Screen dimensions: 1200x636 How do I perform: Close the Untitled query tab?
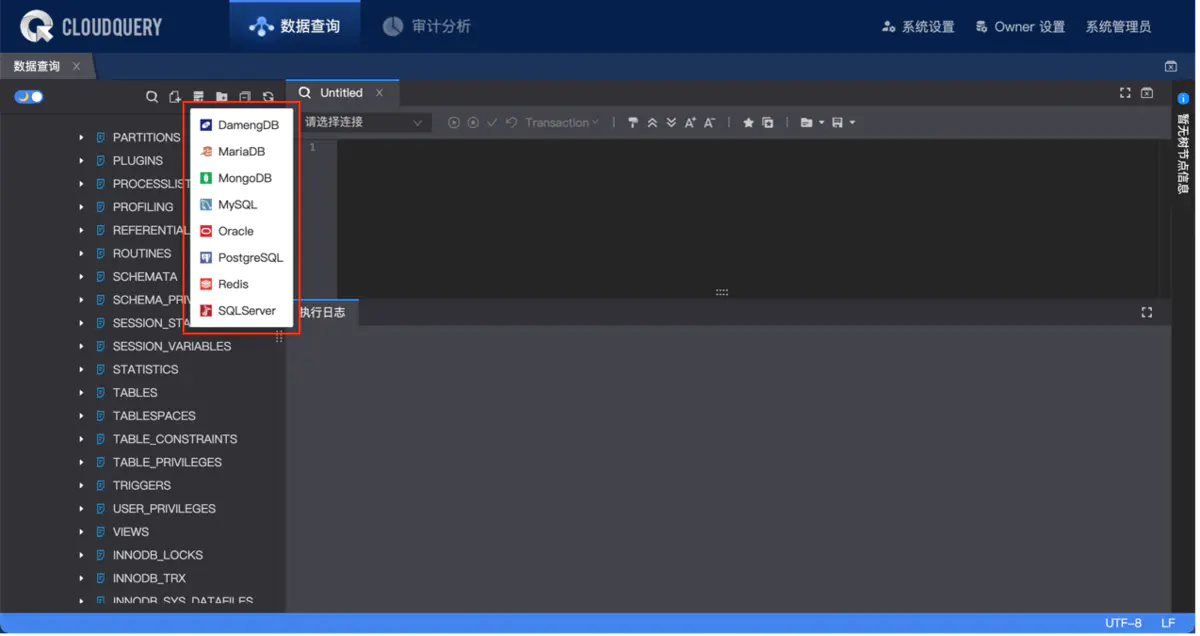(x=379, y=93)
